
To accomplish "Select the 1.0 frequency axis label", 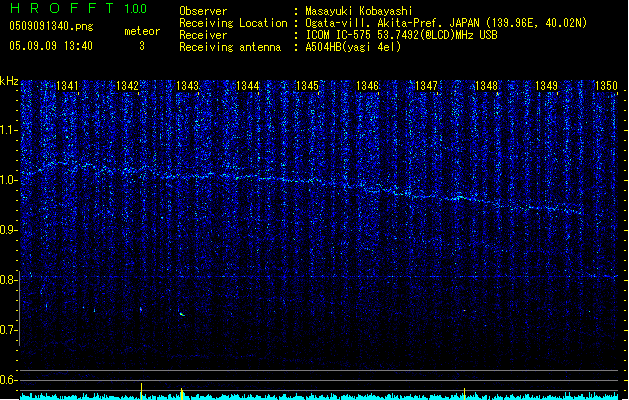I will (x=9, y=180).
